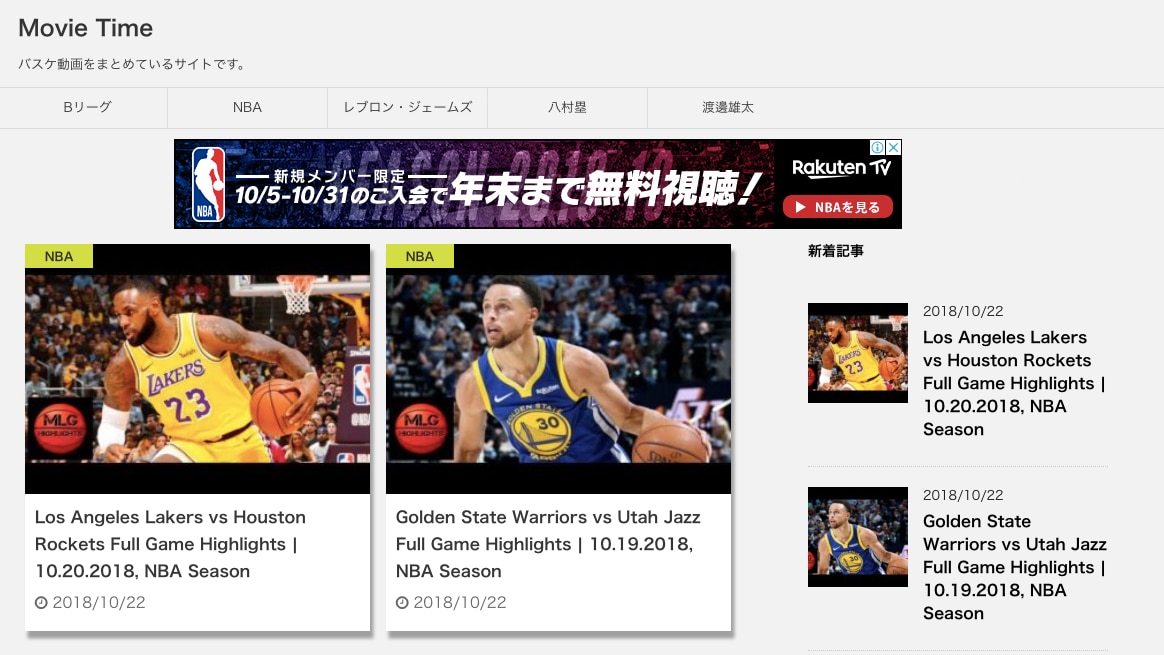Click sidebar date above Warriors article

963,495
